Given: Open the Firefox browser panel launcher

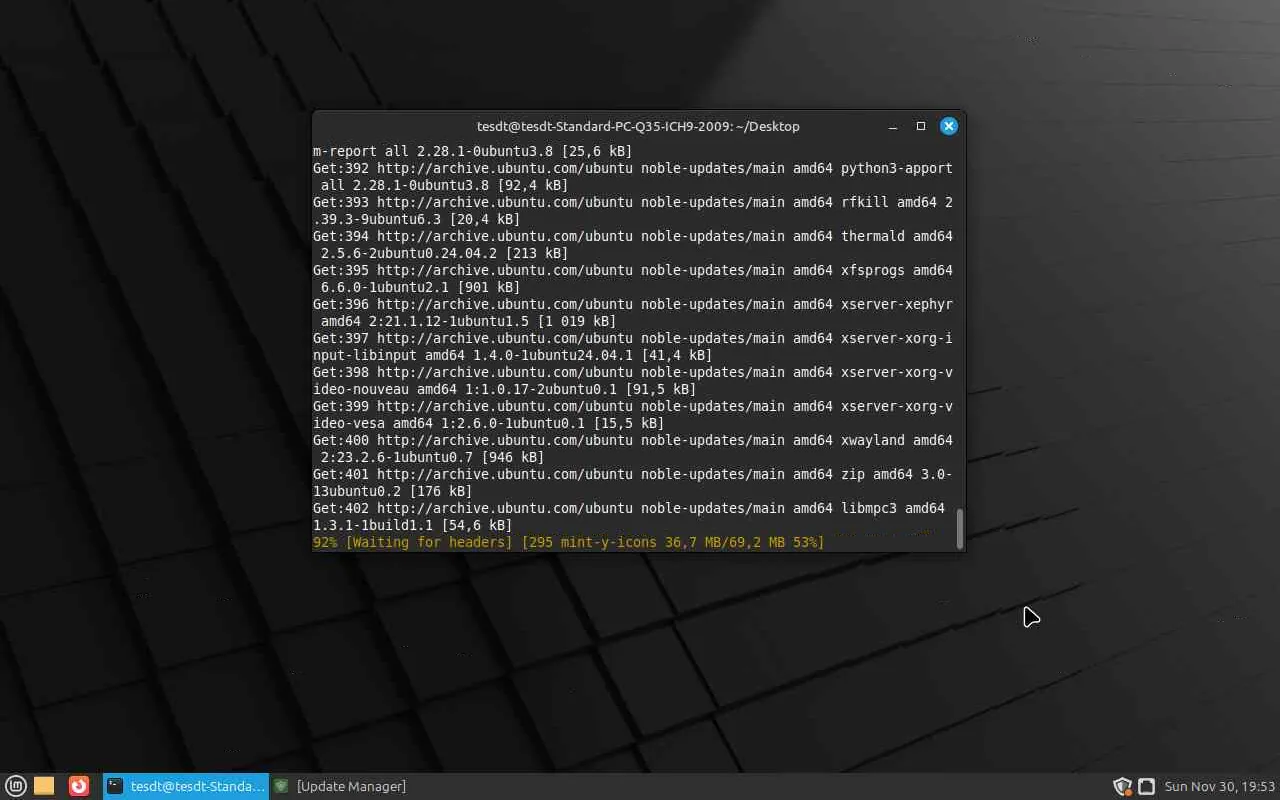Looking at the screenshot, I should [79, 786].
